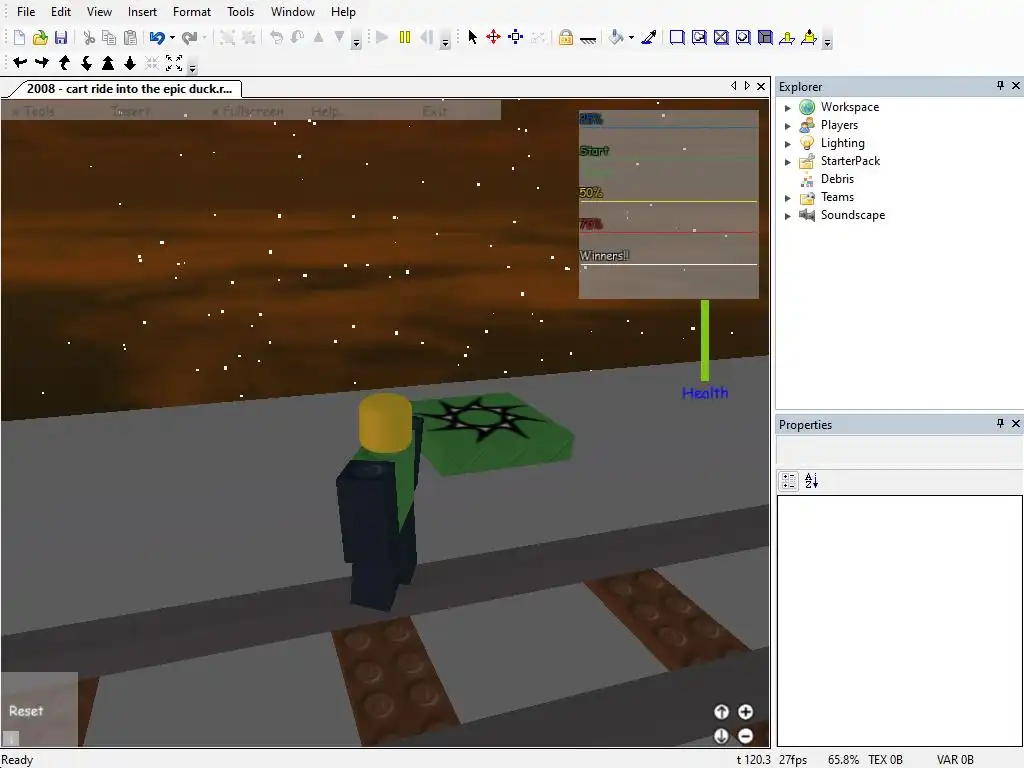Expand the StarterPack tree node
Viewport: 1024px width, 768px height.
[788, 161]
